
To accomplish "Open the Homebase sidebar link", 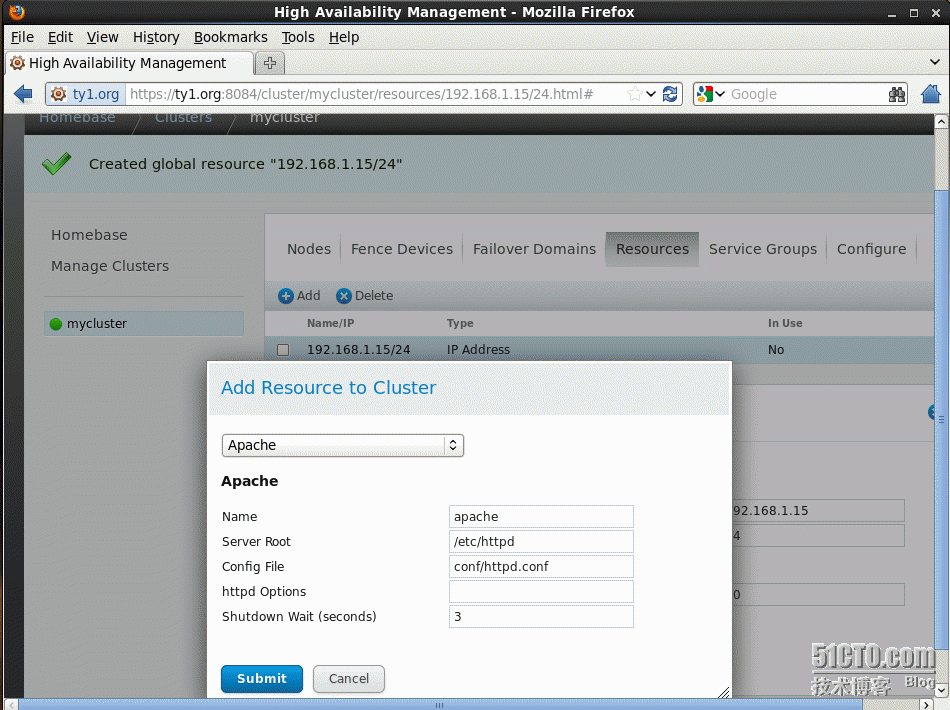I will pos(89,235).
